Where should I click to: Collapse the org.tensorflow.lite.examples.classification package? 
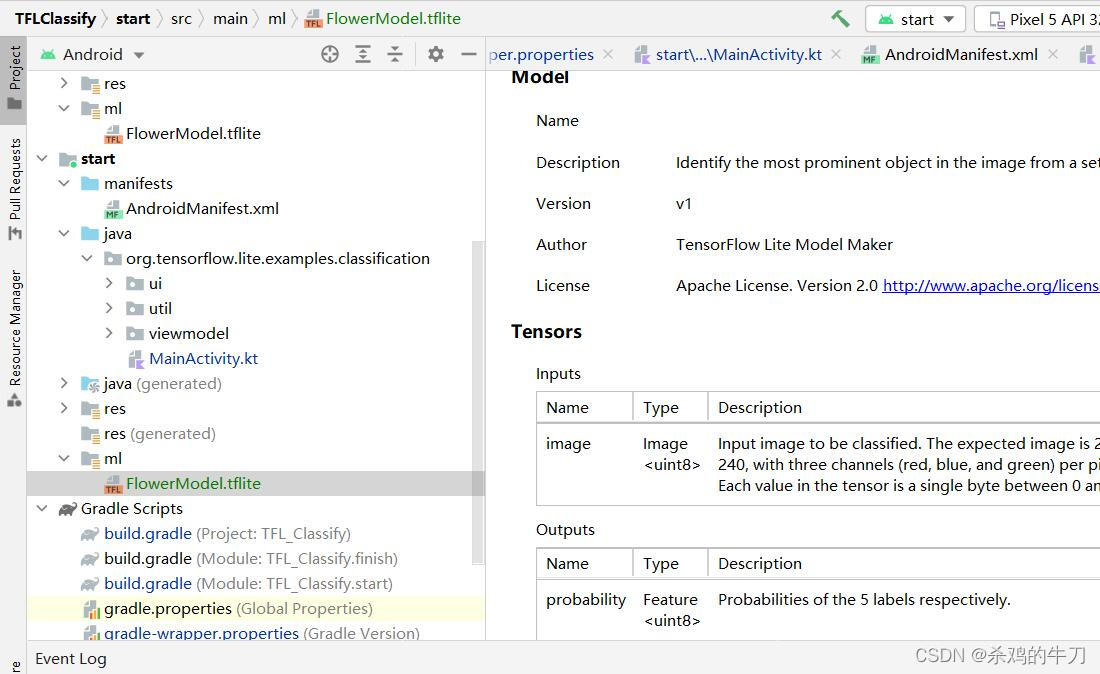(x=86, y=259)
